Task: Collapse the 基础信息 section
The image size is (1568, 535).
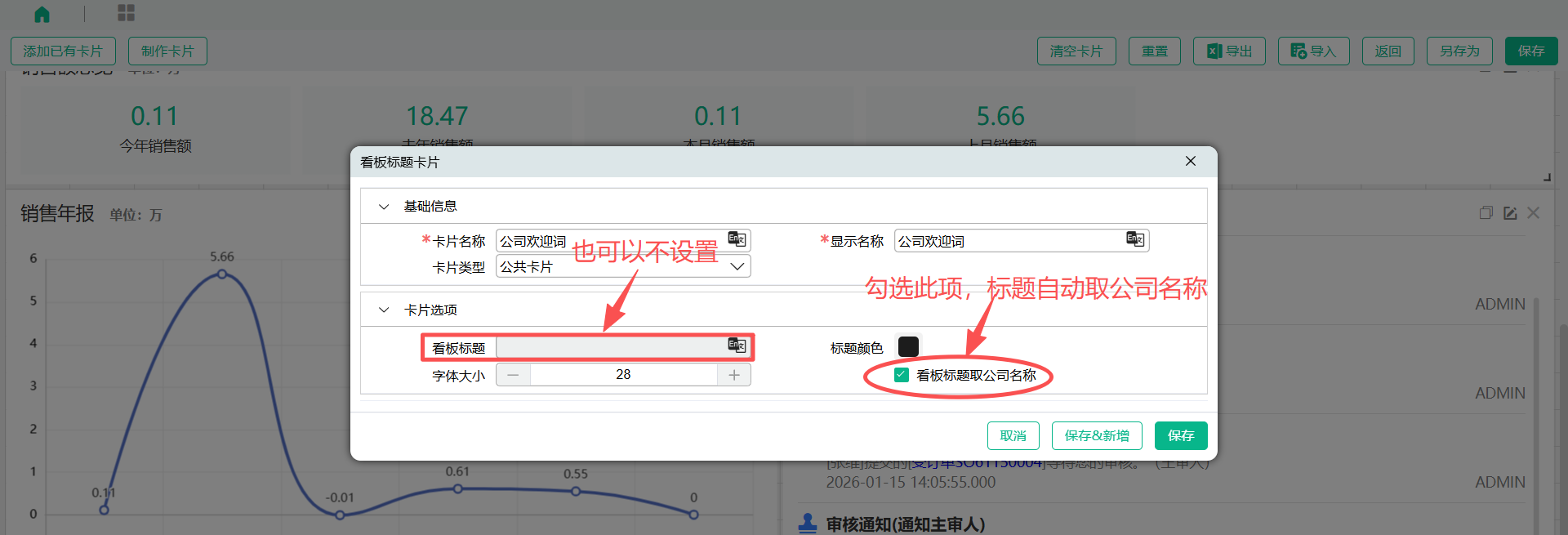Action: point(384,207)
